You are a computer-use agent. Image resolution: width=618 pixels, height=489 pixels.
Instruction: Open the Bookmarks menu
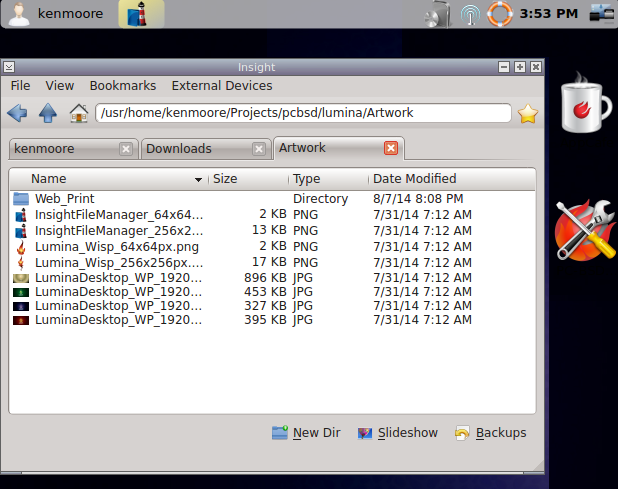click(x=123, y=86)
